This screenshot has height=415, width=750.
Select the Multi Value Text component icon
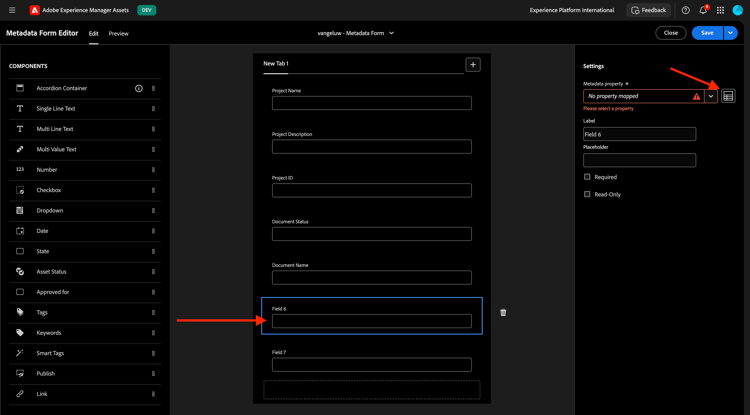pyautogui.click(x=20, y=149)
